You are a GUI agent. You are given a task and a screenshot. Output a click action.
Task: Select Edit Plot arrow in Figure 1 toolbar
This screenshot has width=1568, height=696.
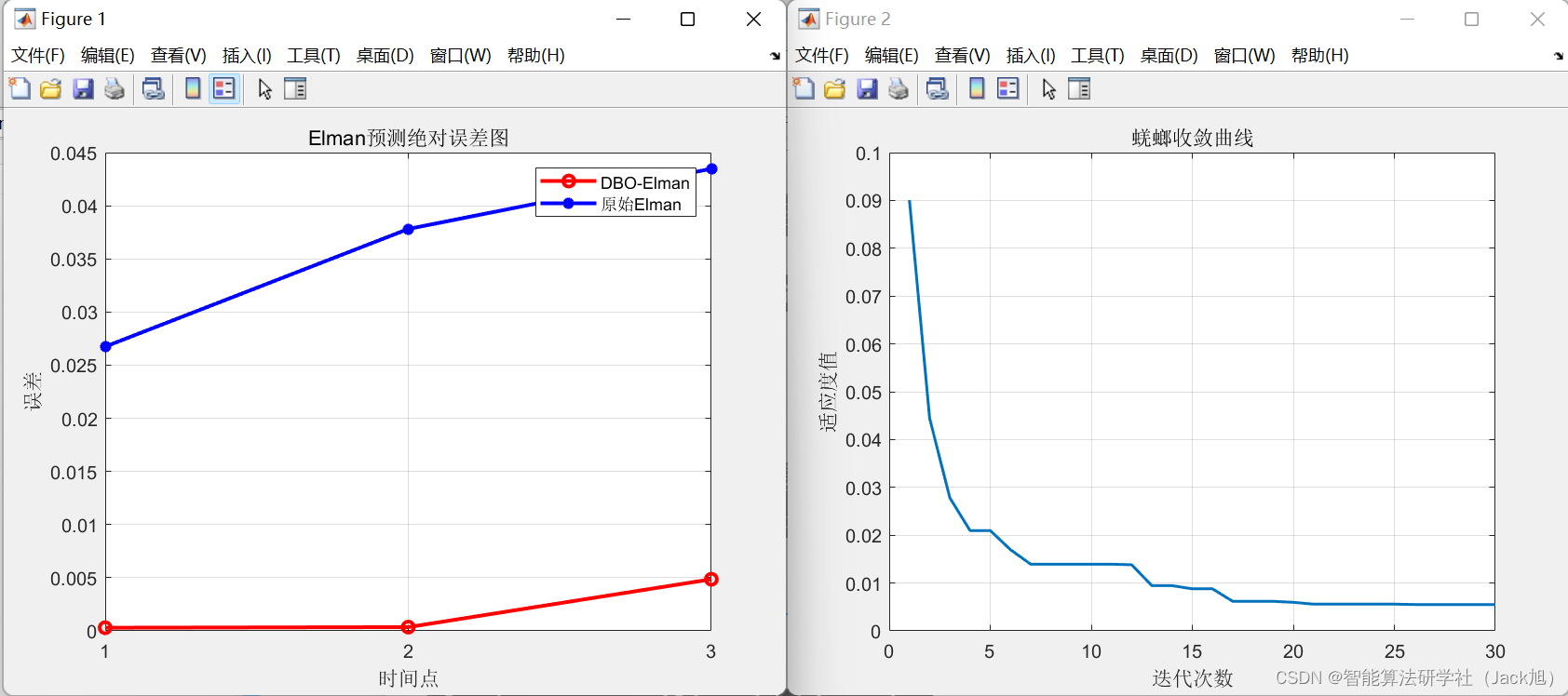coord(265,89)
